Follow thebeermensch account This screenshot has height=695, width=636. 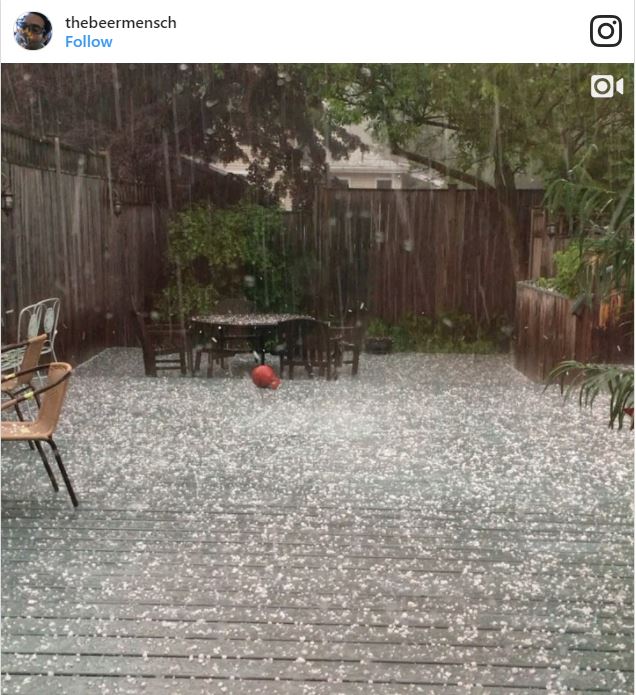coord(89,42)
